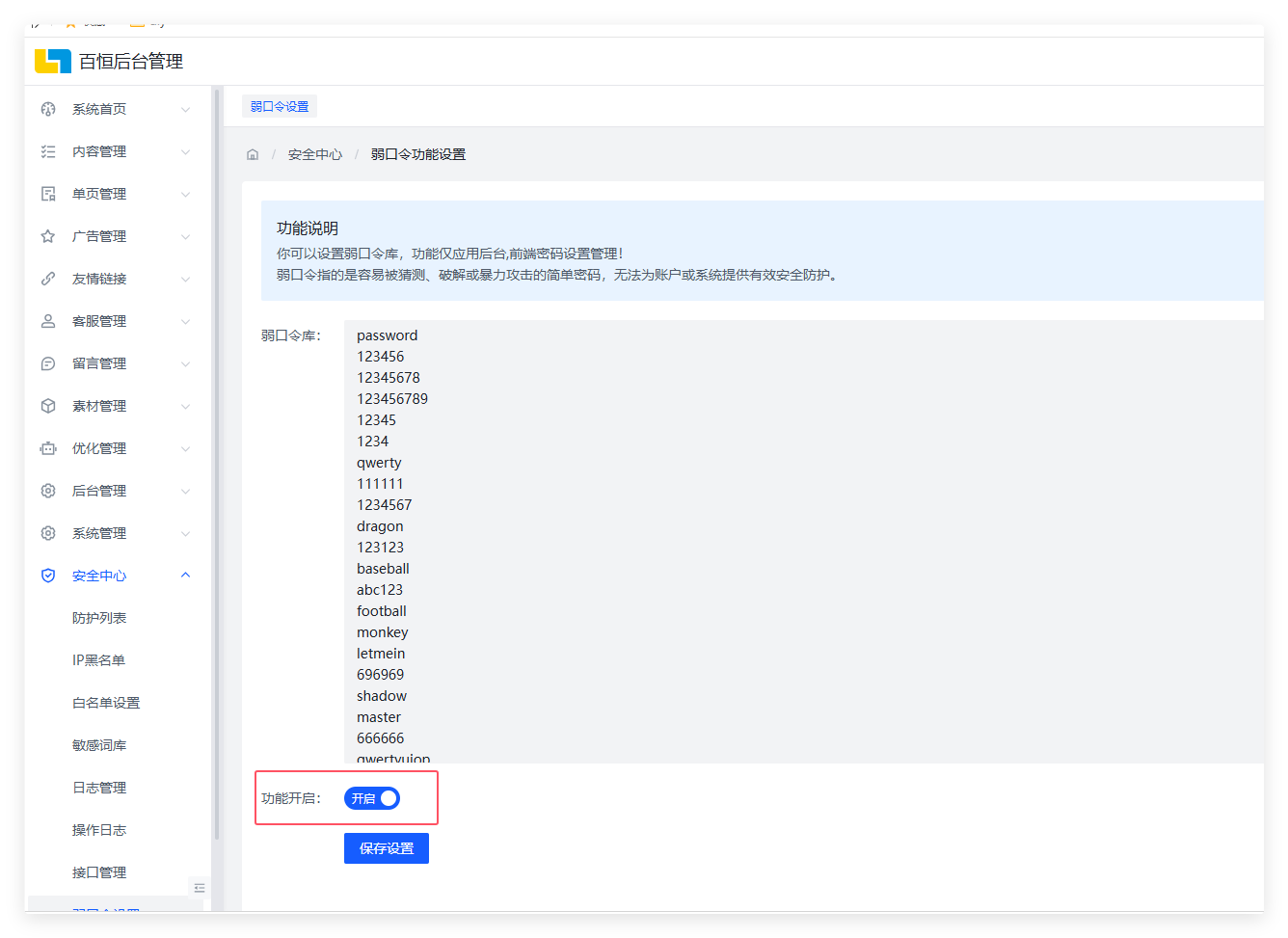
Task: Expand the 后台管理 menu chevron
Action: coord(186,491)
